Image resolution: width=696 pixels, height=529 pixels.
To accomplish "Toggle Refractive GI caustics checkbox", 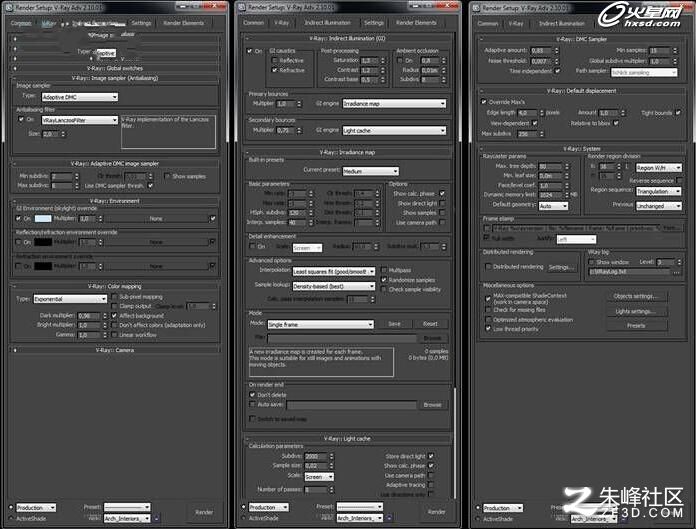I will tap(274, 70).
